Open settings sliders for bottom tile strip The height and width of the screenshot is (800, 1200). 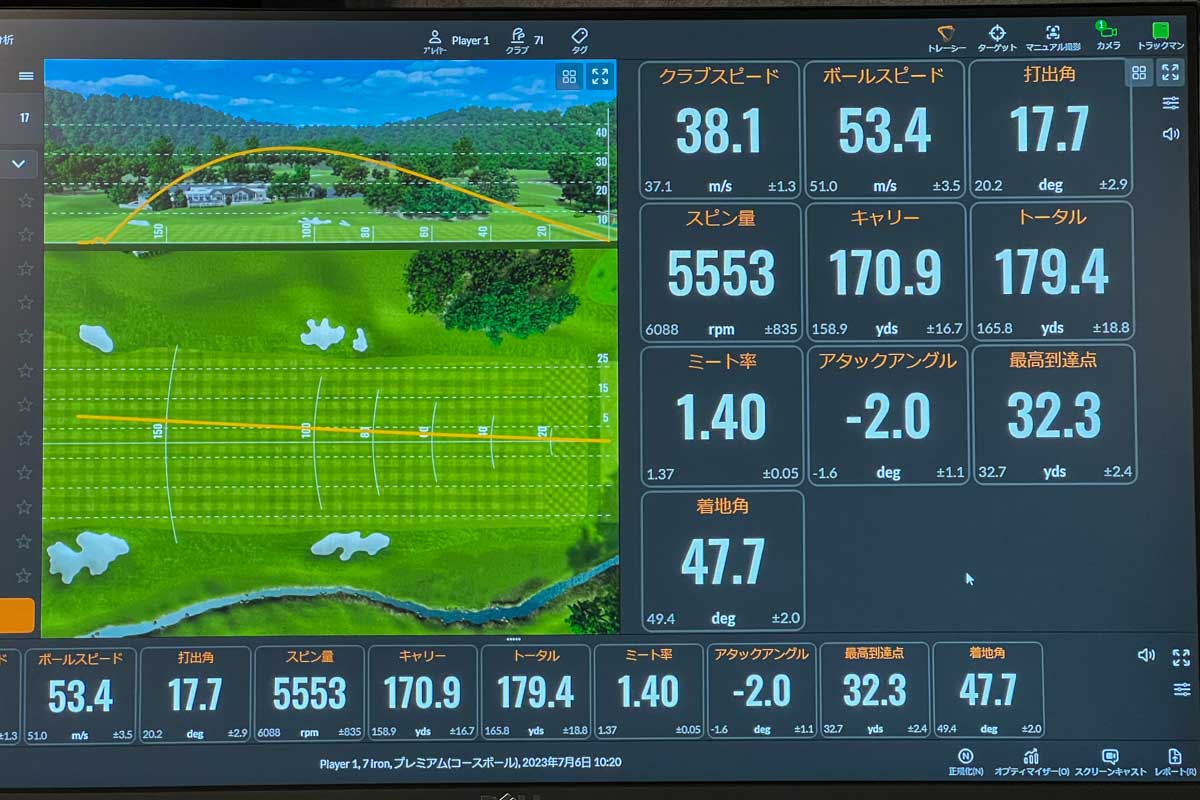(1181, 690)
